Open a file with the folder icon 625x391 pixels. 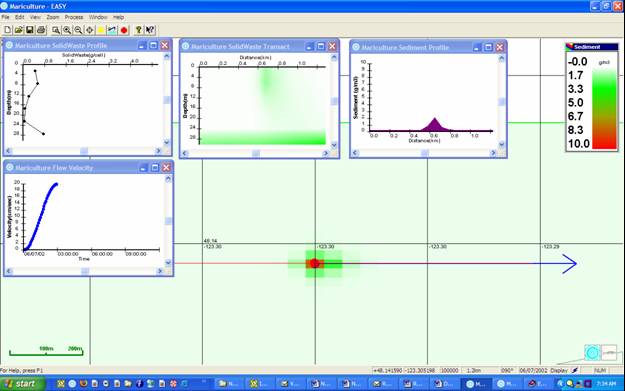tap(18, 30)
